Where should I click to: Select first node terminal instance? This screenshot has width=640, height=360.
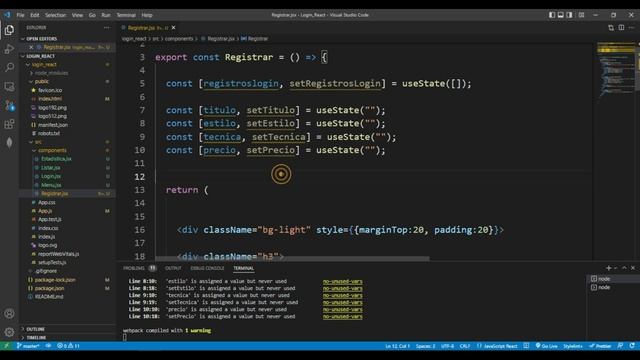pyautogui.click(x=613, y=279)
